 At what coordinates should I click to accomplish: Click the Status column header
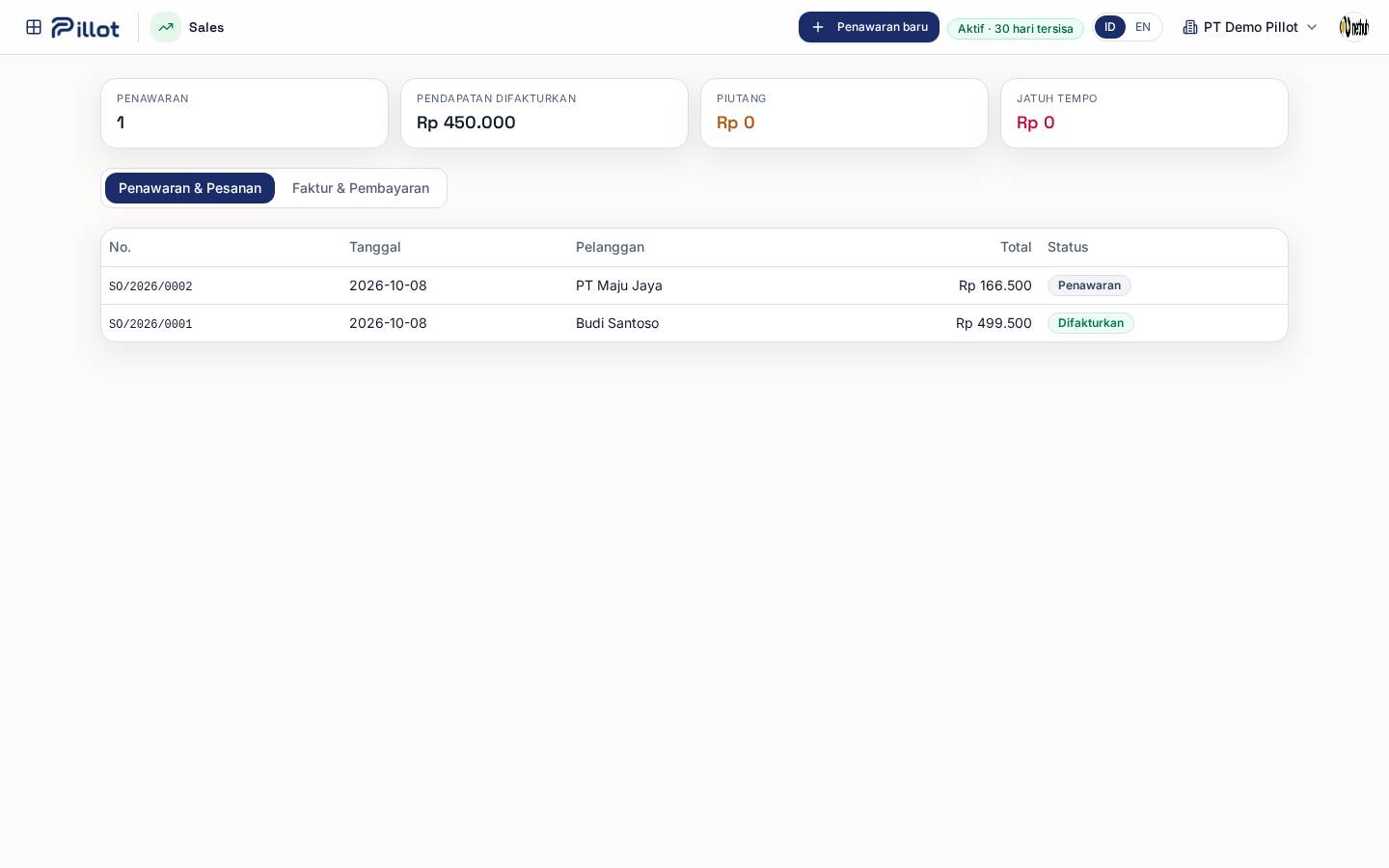click(1068, 247)
